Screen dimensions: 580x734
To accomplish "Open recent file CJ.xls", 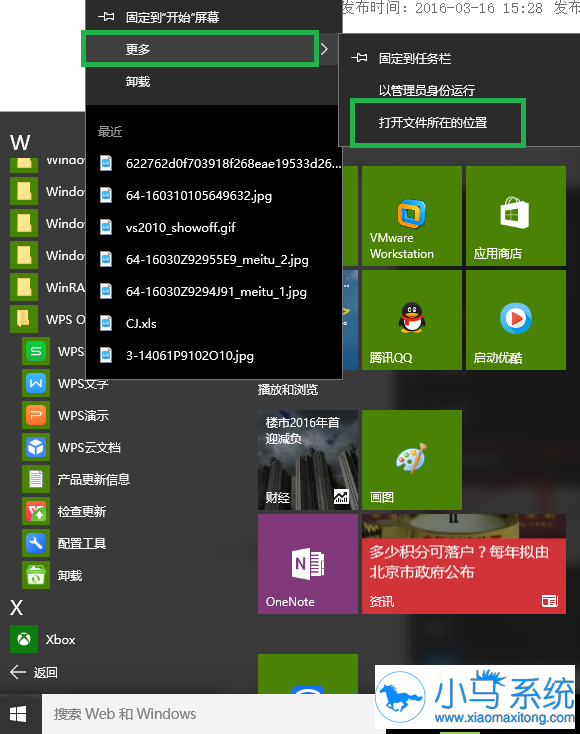I will pyautogui.click(x=214, y=323).
